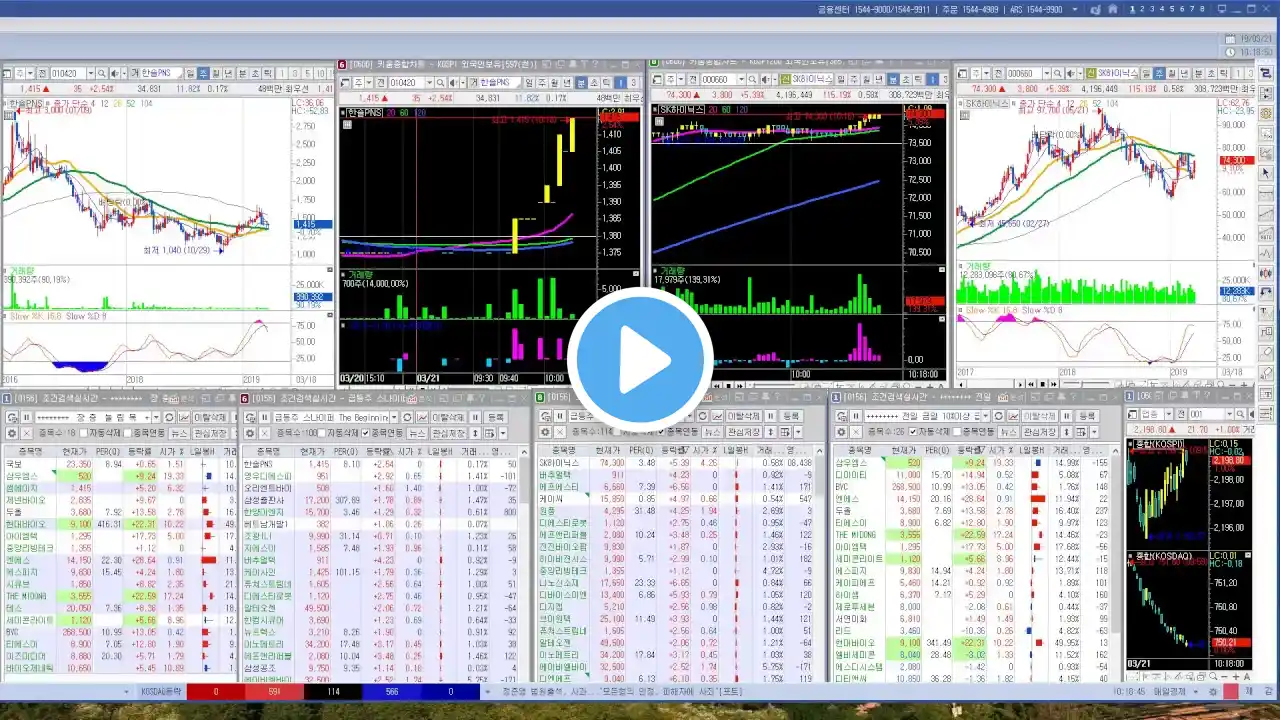Click table layout icon in 급등주 스나이퍼 panel
Viewport: 1280px width, 720px height.
click(x=490, y=432)
